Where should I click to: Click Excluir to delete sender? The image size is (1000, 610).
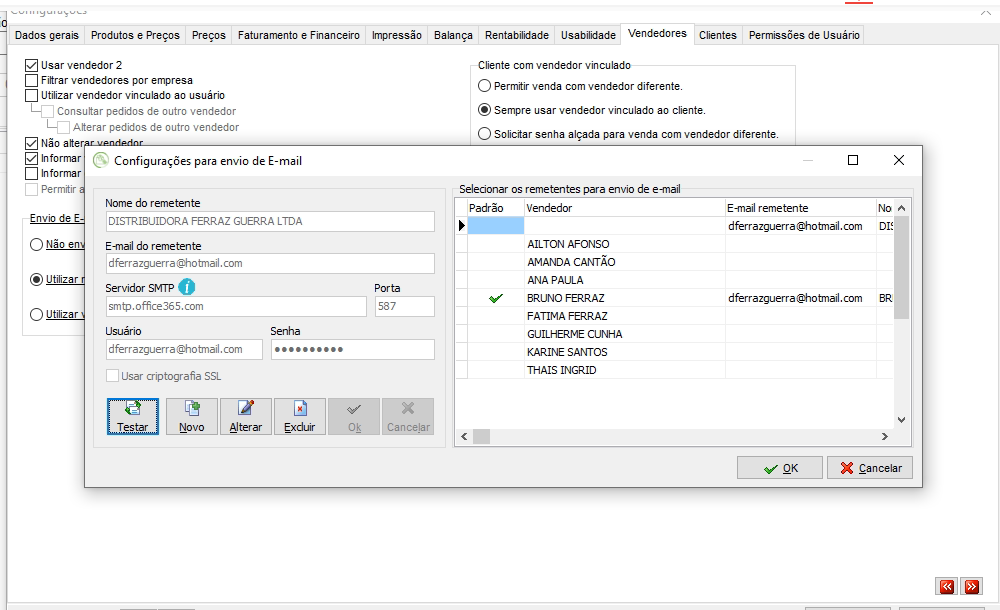300,417
